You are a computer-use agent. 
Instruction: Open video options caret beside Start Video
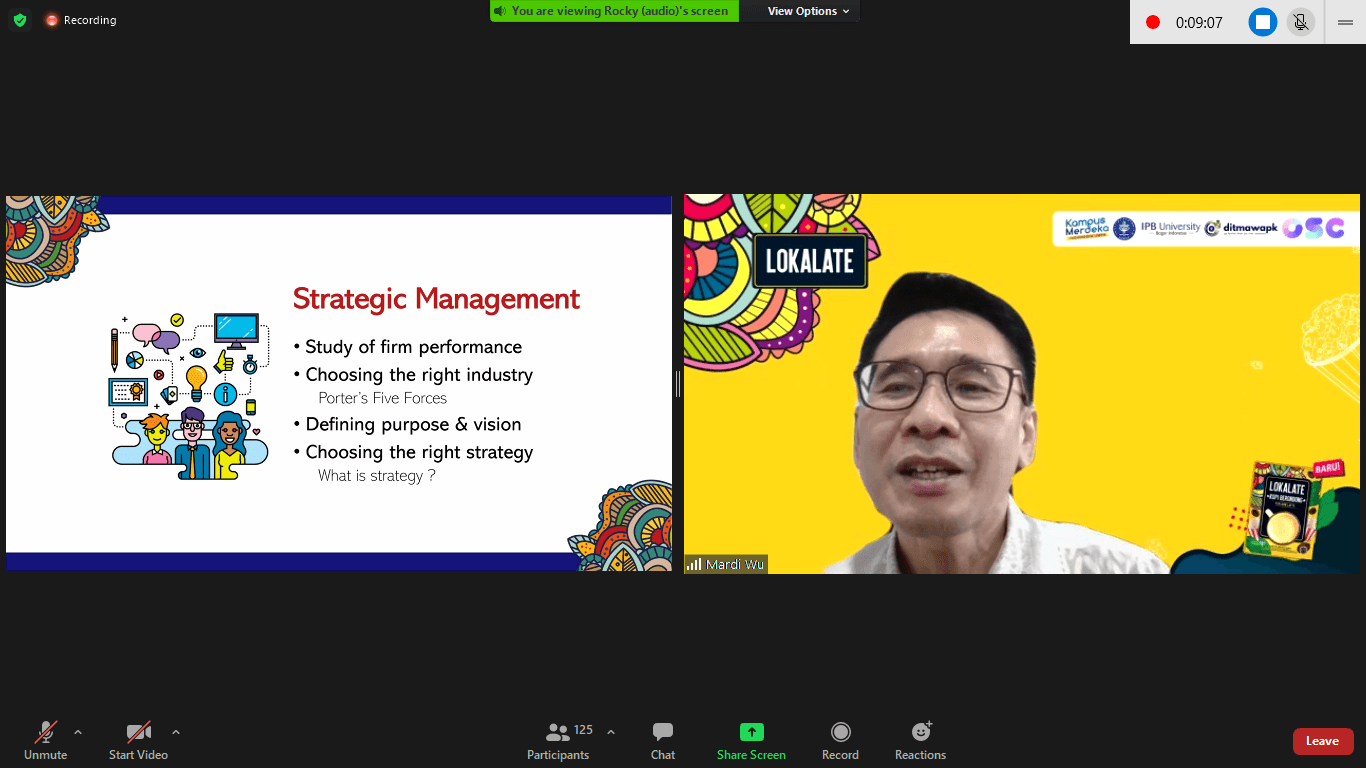pos(176,732)
